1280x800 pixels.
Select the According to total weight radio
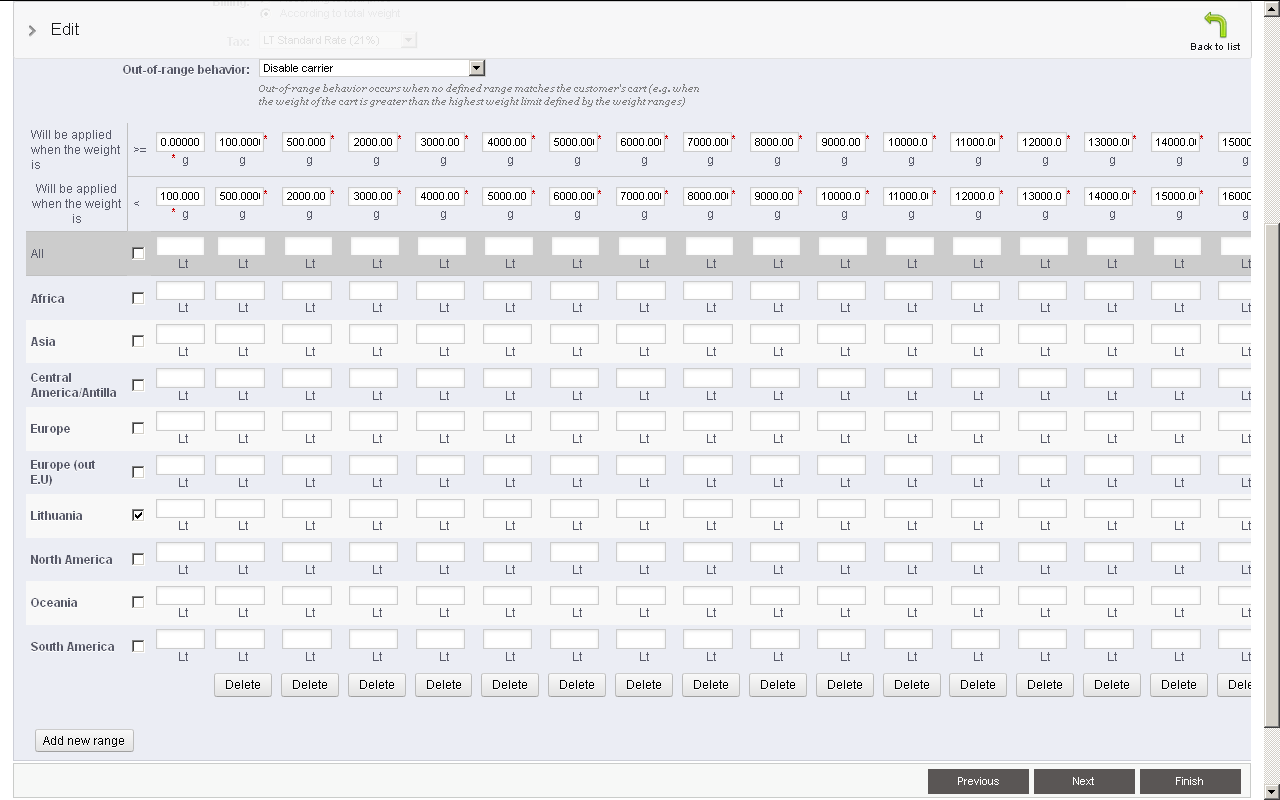coord(265,13)
